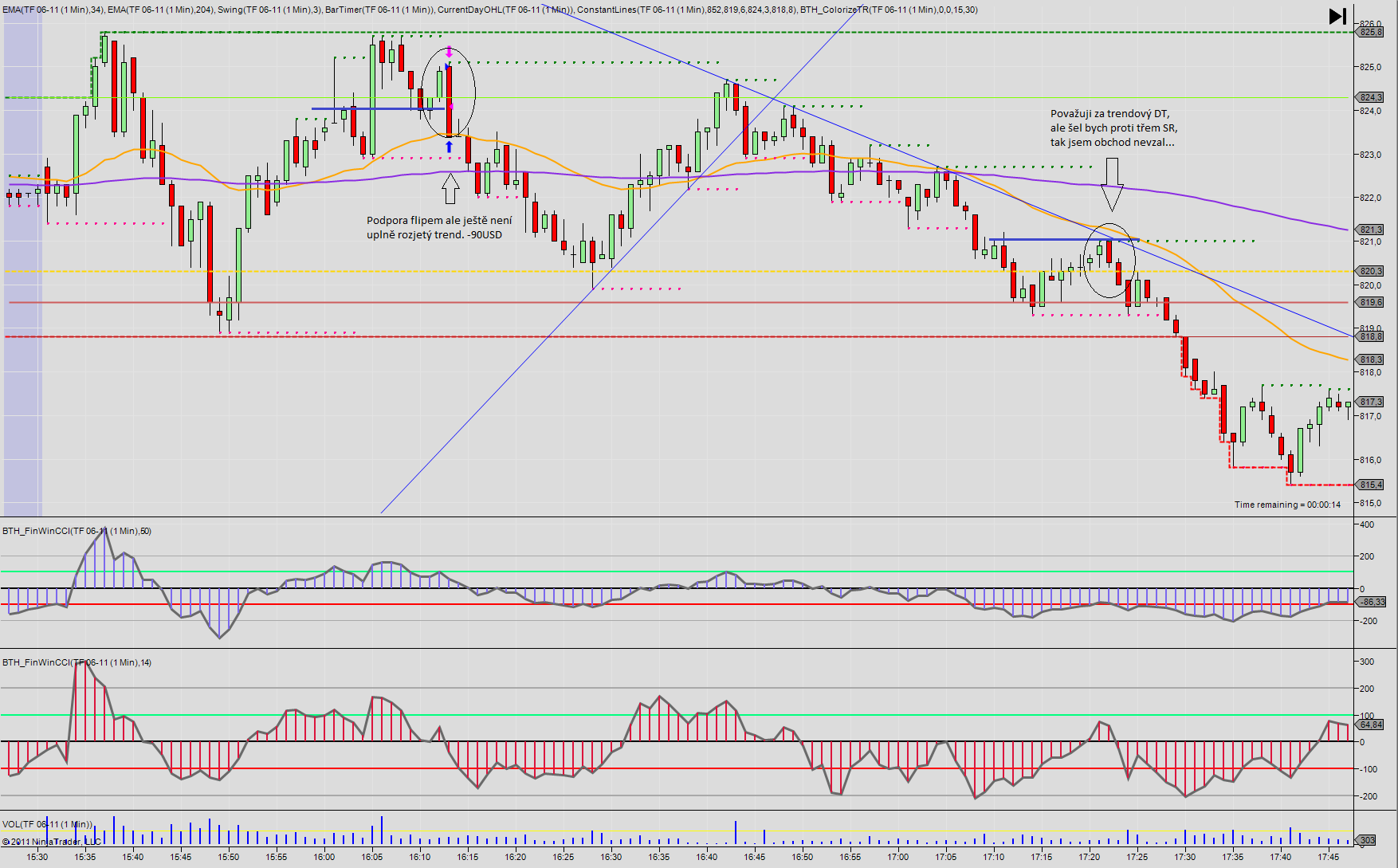Click the 819,6 price level marker

tap(1371, 302)
